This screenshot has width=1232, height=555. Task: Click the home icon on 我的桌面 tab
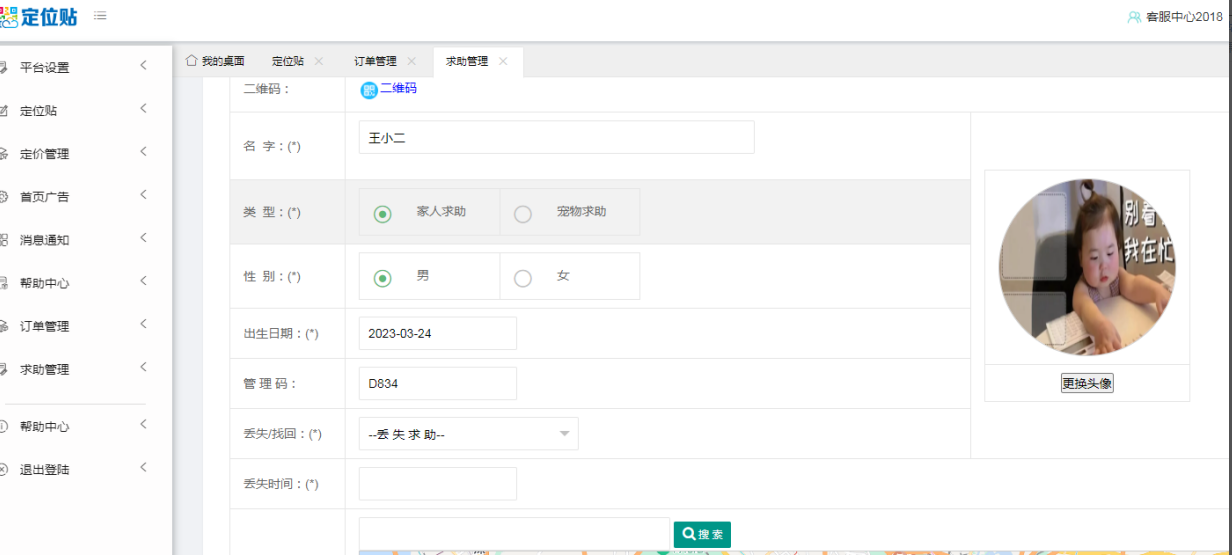click(x=191, y=61)
